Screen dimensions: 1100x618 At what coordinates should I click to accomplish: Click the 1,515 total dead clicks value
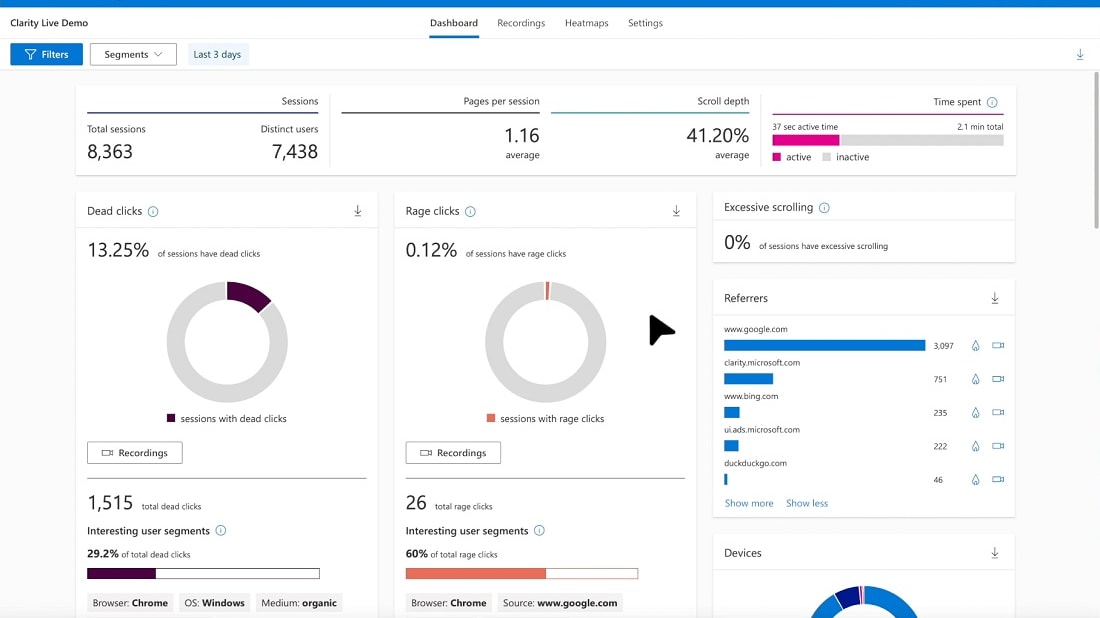point(110,503)
